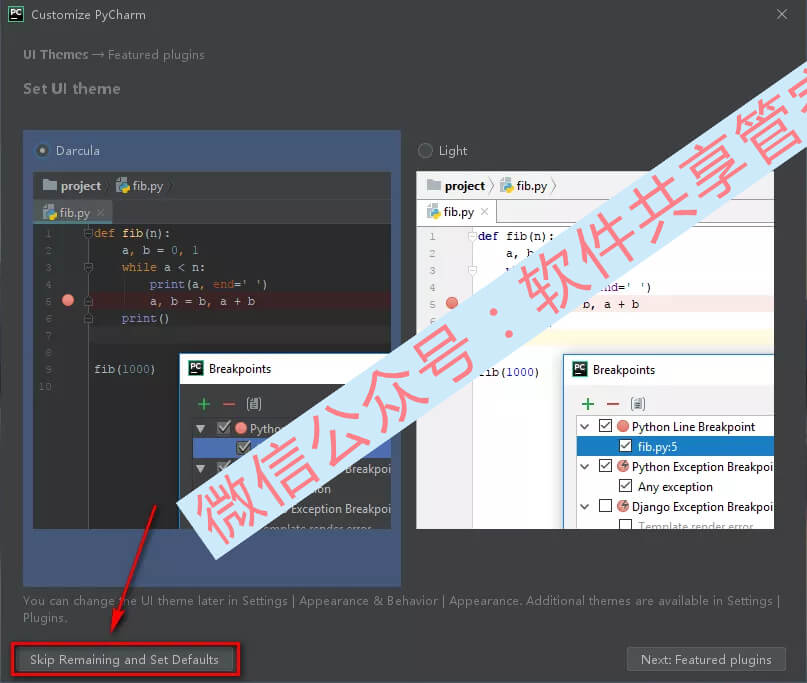Select fib.py:5 row in Light Breakpoints
807x683 pixels.
click(675, 446)
